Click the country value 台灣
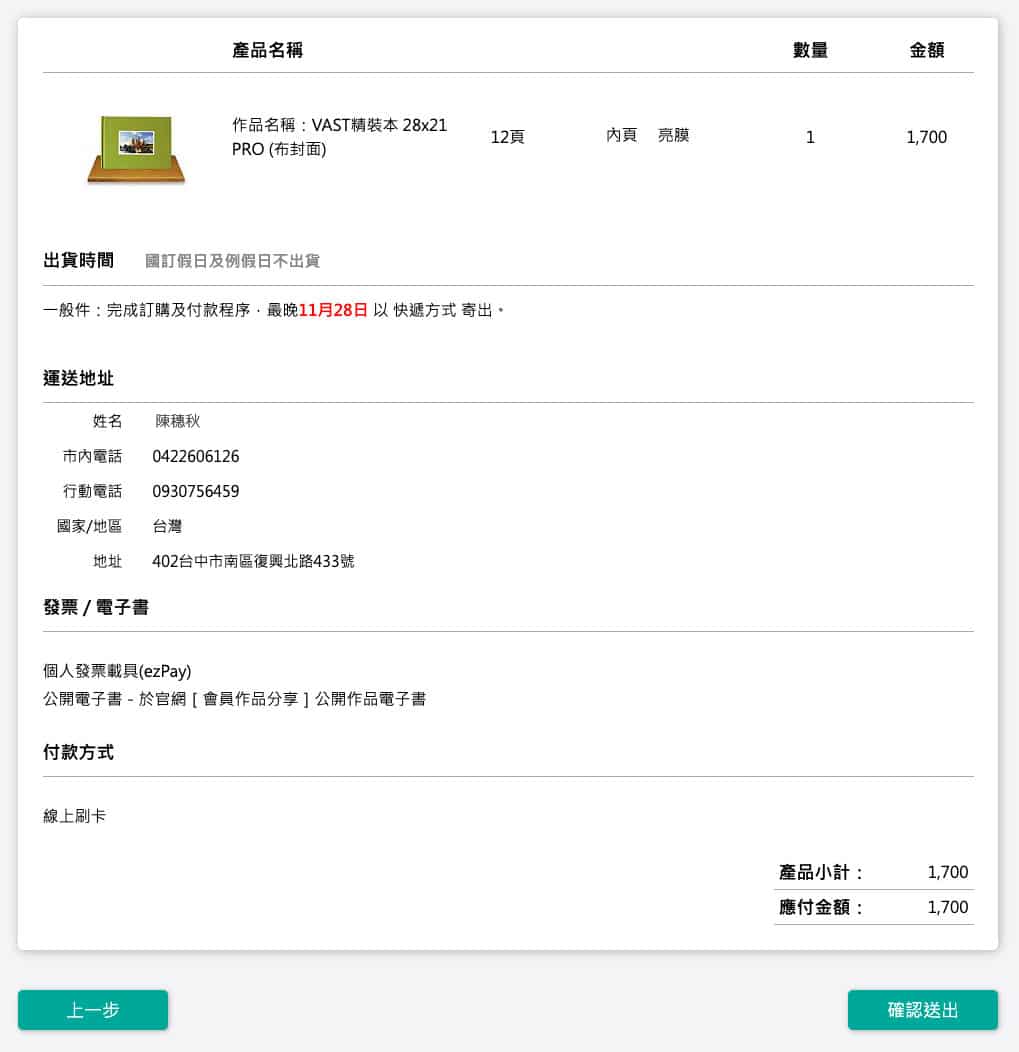This screenshot has width=1019, height=1052. point(167,526)
